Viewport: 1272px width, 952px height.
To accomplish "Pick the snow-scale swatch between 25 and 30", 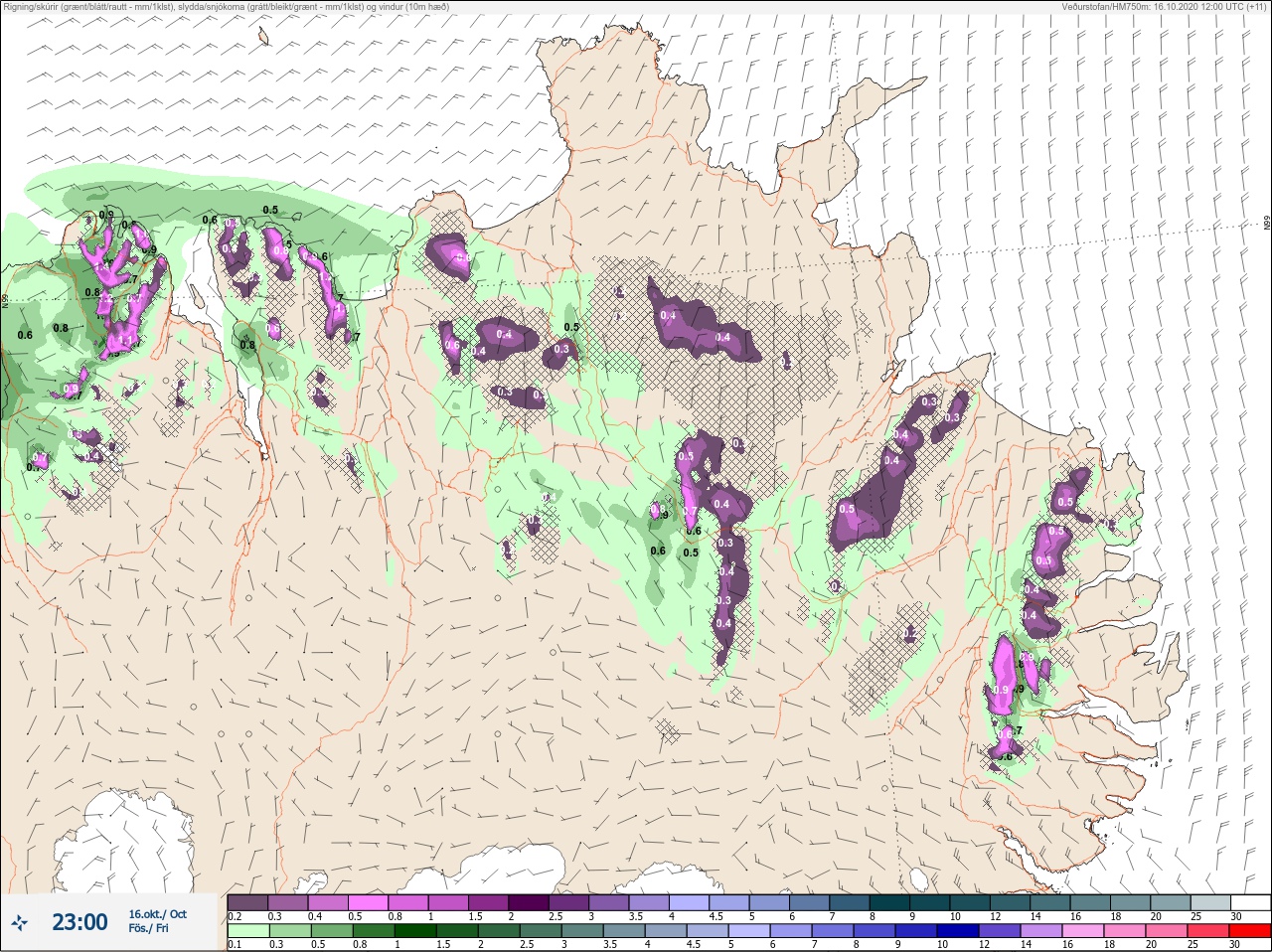I will tap(1211, 902).
